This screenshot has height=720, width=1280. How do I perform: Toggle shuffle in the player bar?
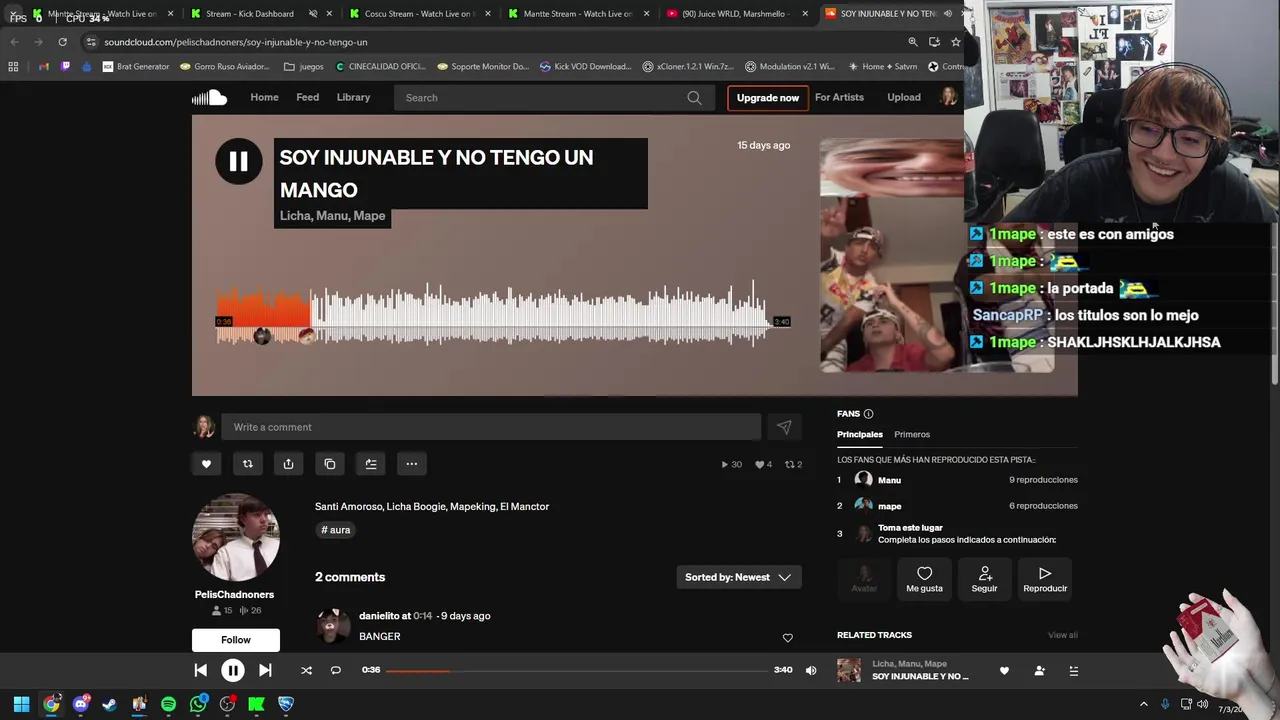(x=306, y=670)
